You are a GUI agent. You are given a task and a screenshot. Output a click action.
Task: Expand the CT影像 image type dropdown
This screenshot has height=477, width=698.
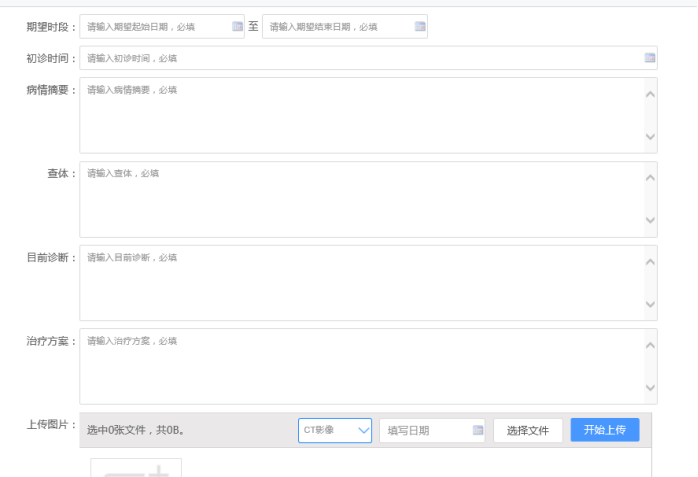pyautogui.click(x=335, y=431)
